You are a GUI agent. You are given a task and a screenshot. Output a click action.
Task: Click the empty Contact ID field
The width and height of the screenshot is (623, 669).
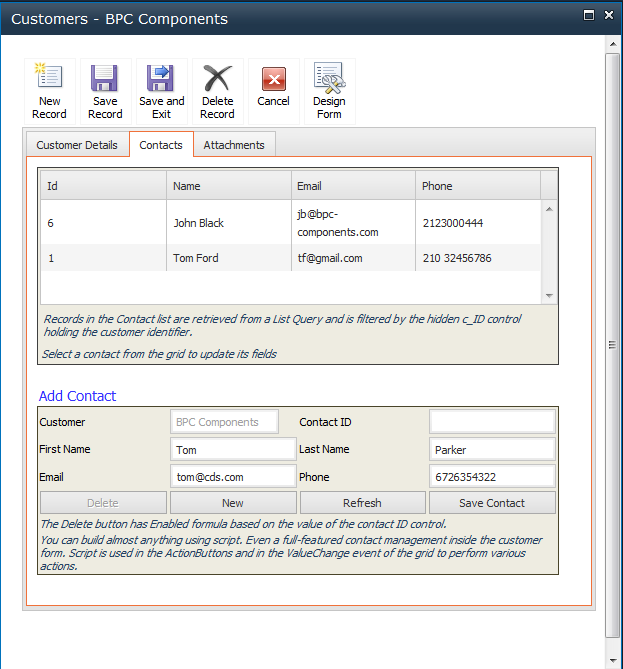point(492,422)
